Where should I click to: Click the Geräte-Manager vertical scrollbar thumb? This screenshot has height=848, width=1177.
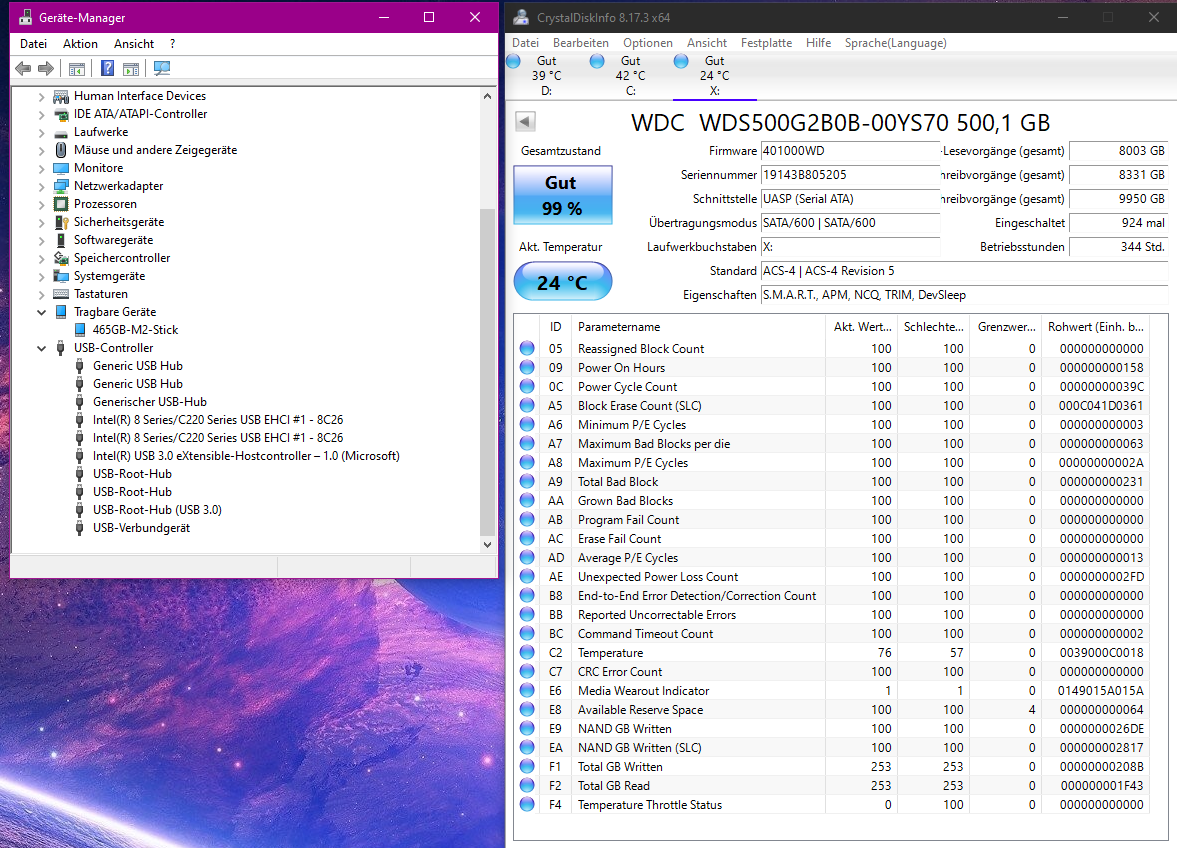487,371
